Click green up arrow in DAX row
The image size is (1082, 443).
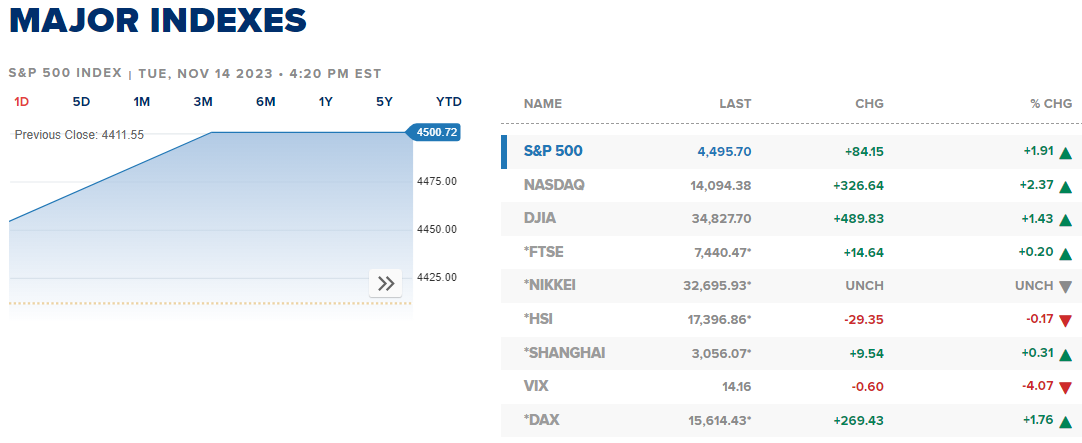1065,421
